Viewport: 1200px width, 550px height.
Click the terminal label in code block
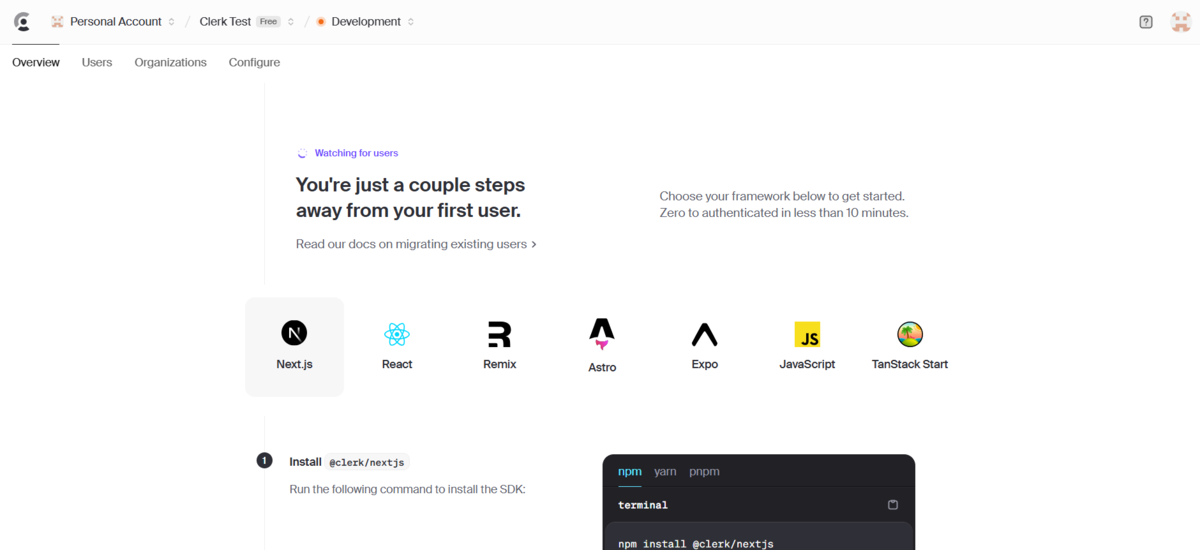click(643, 505)
